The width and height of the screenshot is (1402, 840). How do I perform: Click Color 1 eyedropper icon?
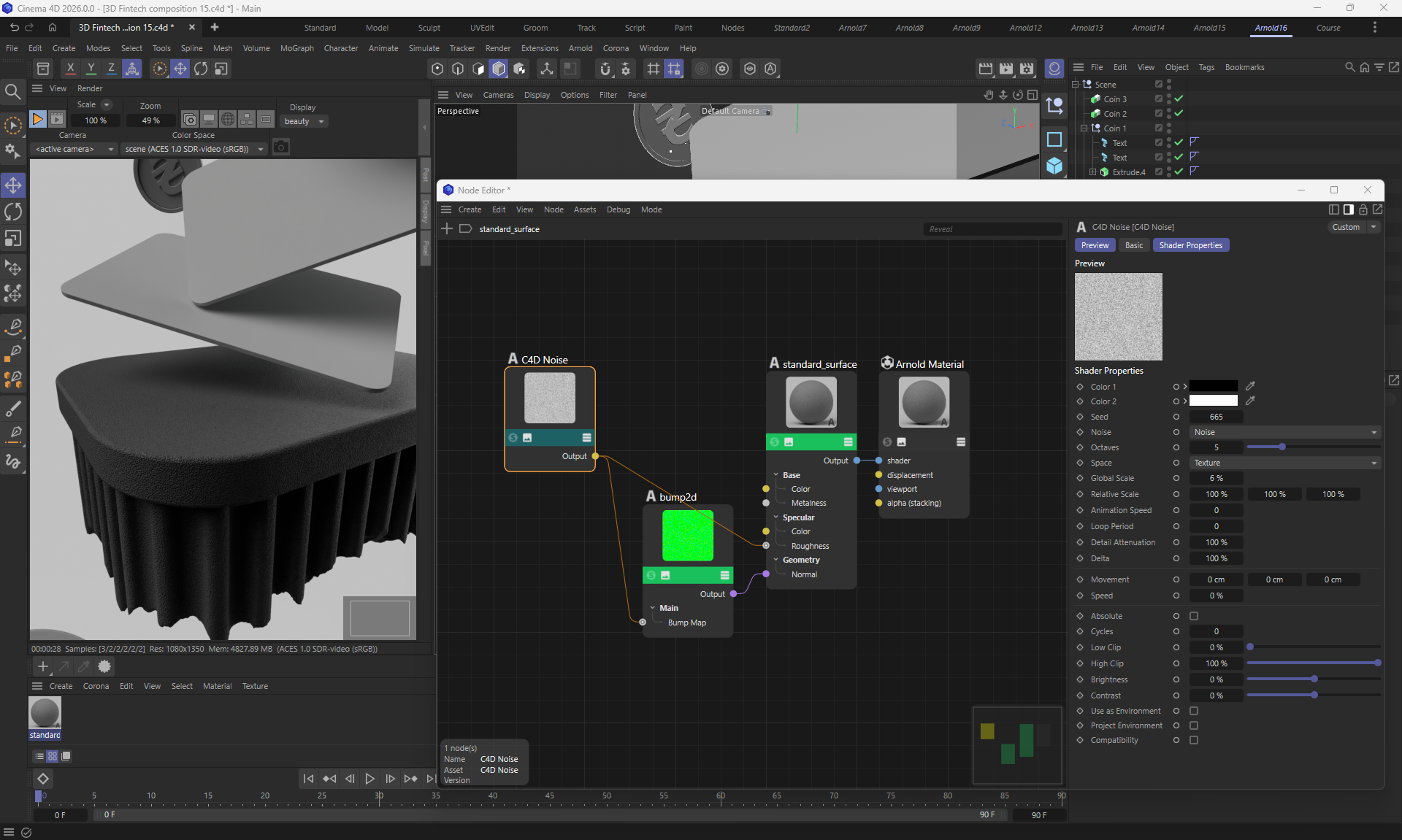[1250, 386]
